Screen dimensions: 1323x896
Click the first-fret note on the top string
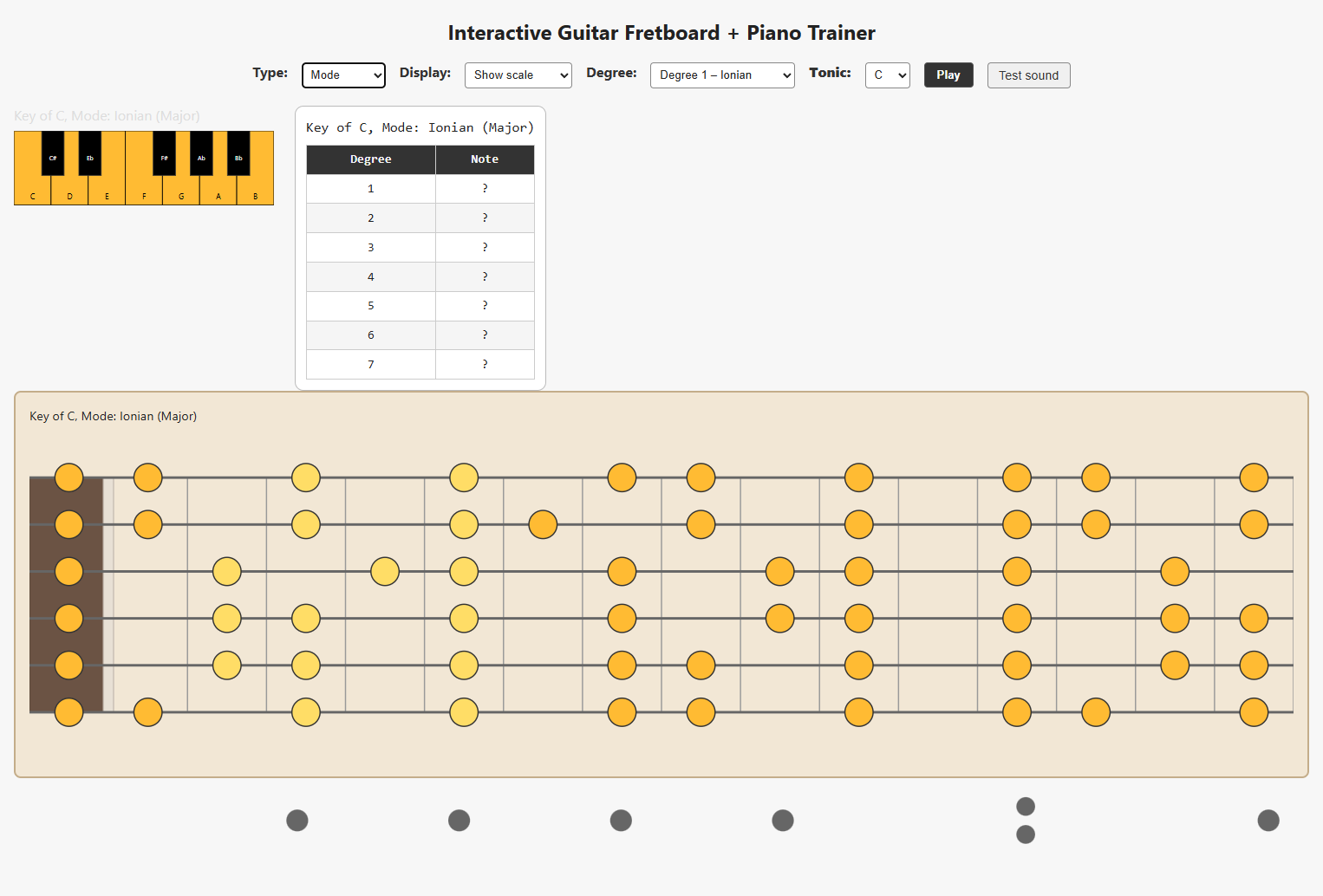[148, 477]
